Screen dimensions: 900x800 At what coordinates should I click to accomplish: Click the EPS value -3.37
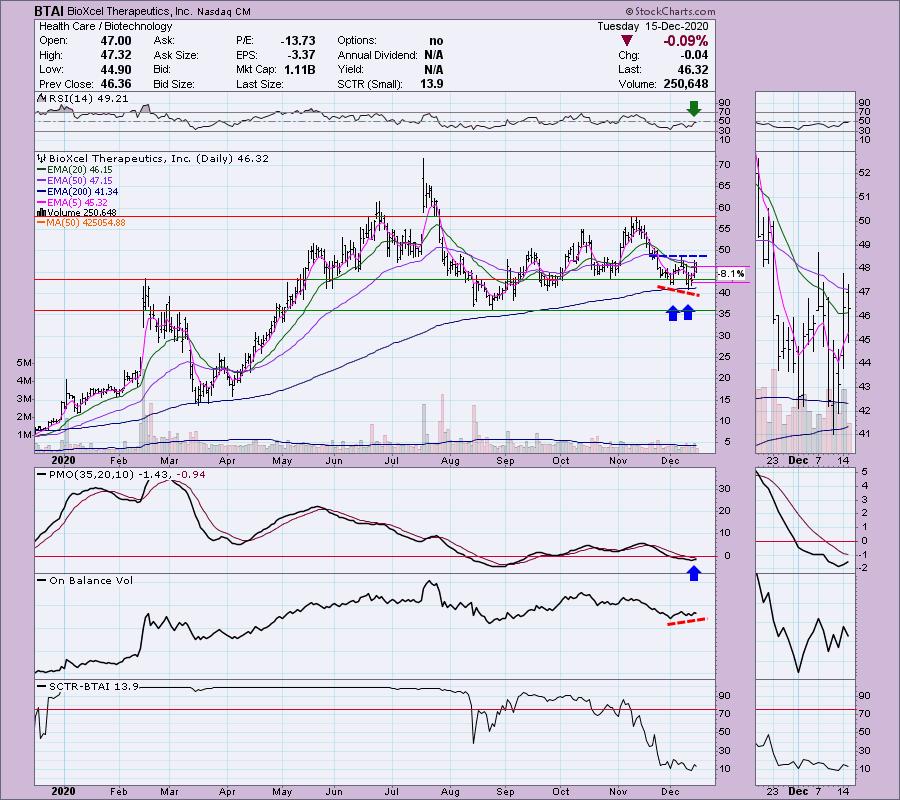tap(301, 55)
